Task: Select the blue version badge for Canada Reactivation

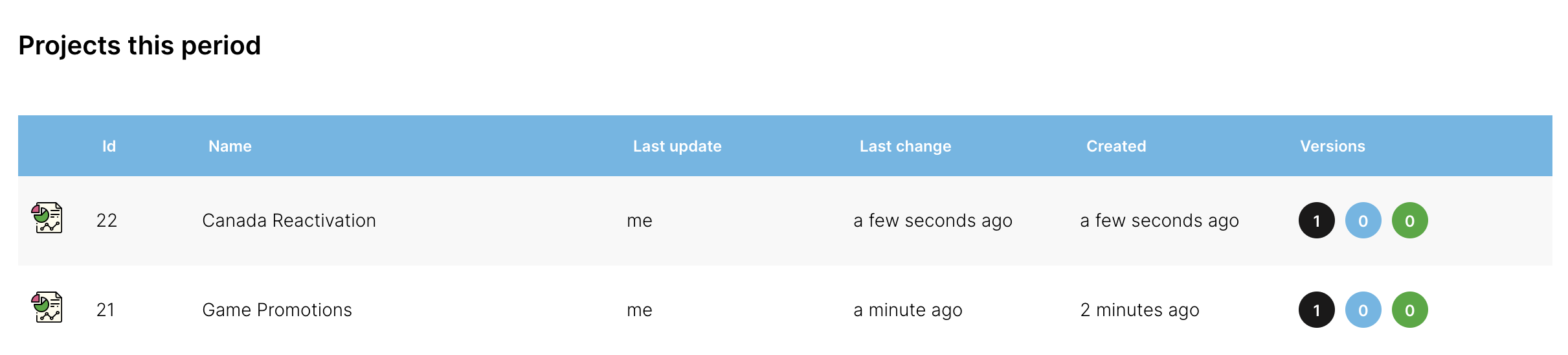Action: (1363, 221)
